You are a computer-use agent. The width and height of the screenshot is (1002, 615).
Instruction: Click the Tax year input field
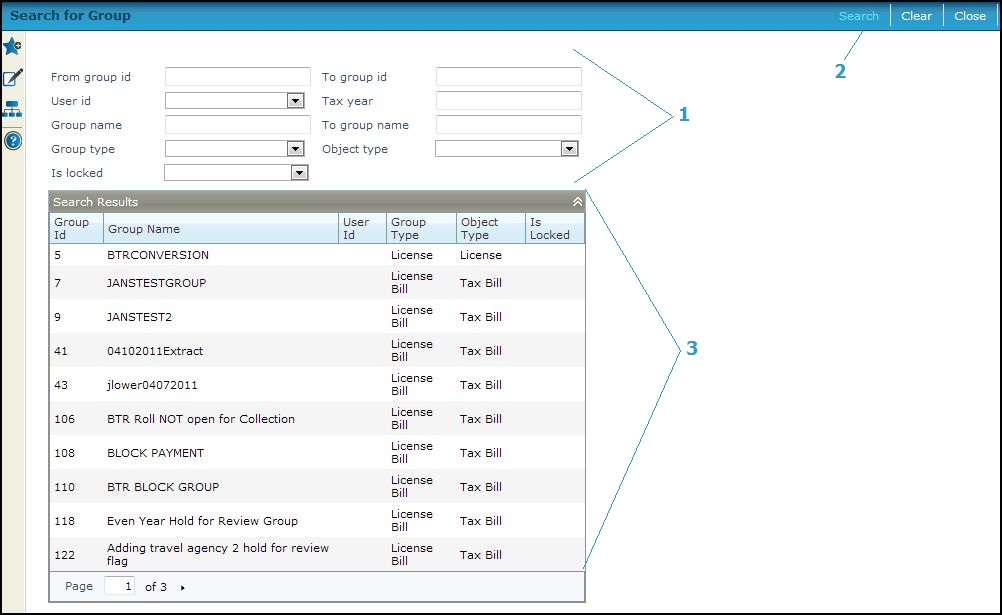click(508, 101)
